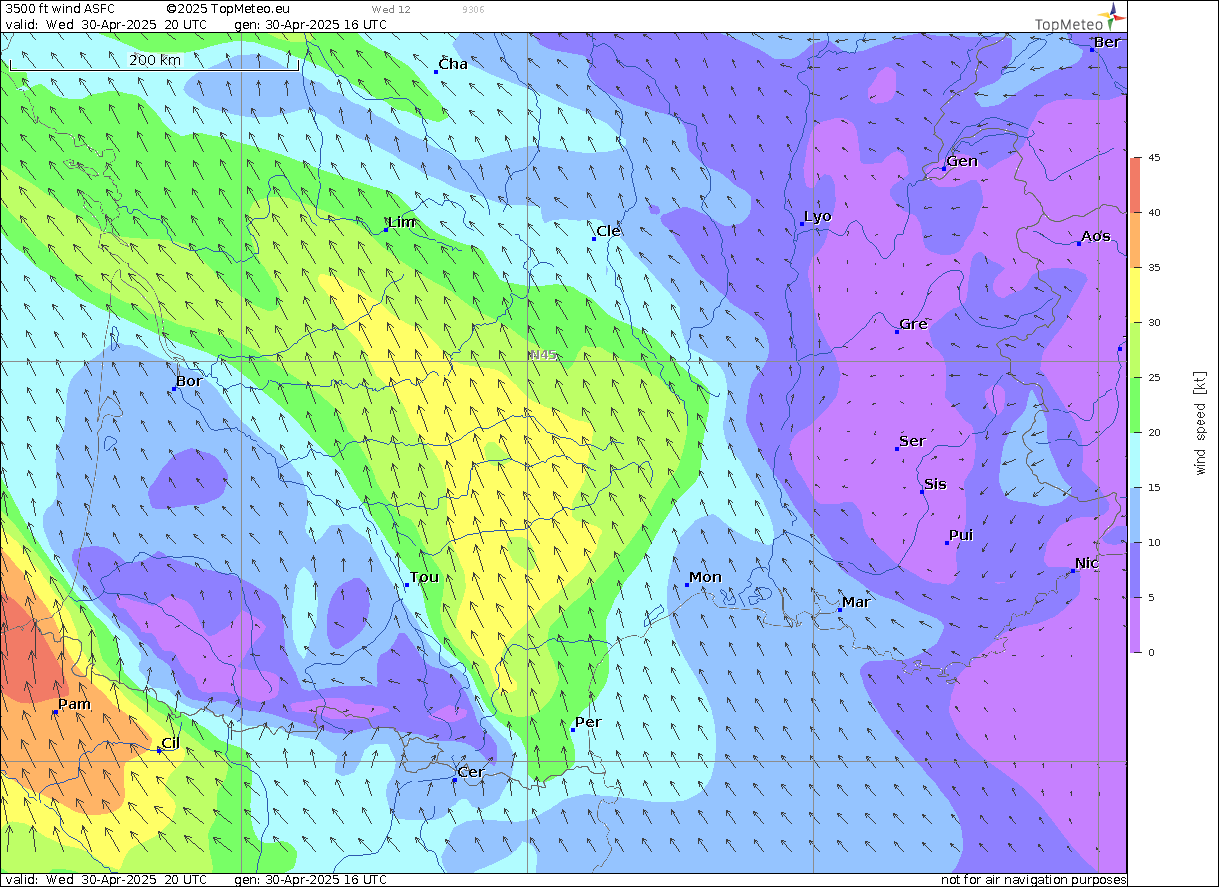Click the 20-25 kt green legend band
Viewport: 1219px width, 887px height.
1135,405
